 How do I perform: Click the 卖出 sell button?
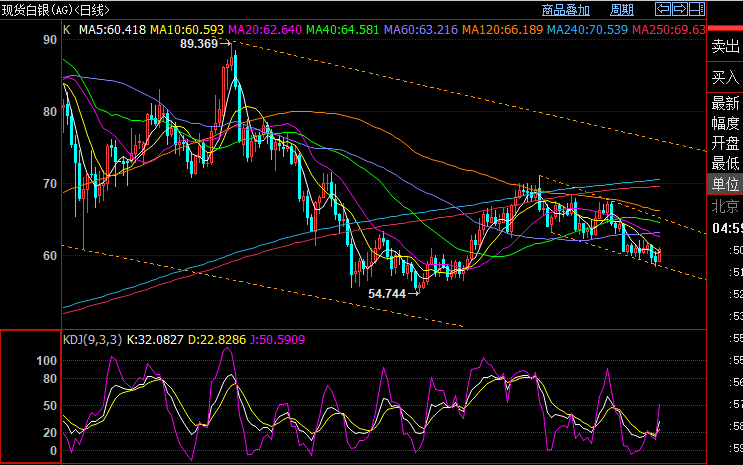point(725,46)
